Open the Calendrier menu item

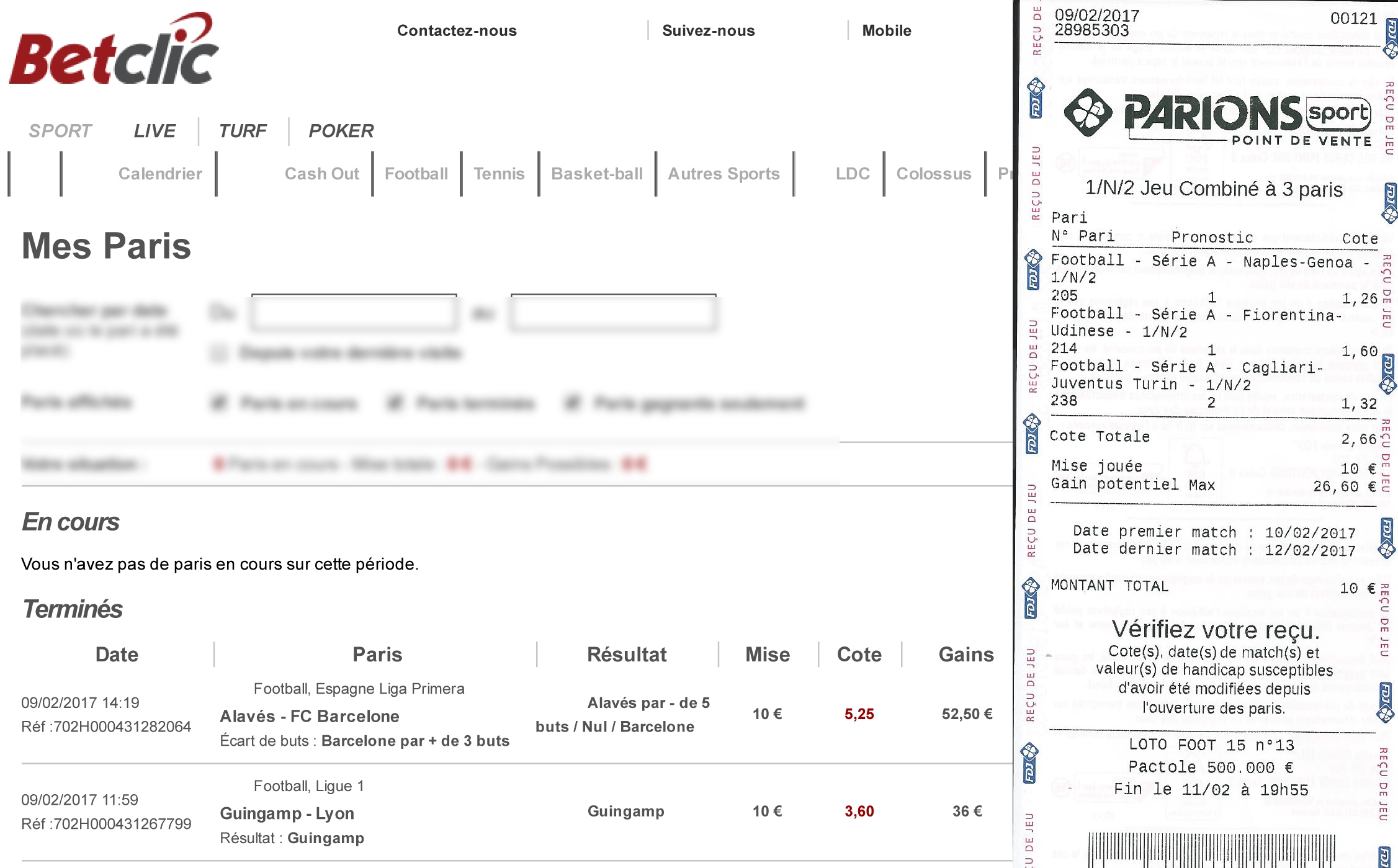click(x=160, y=174)
